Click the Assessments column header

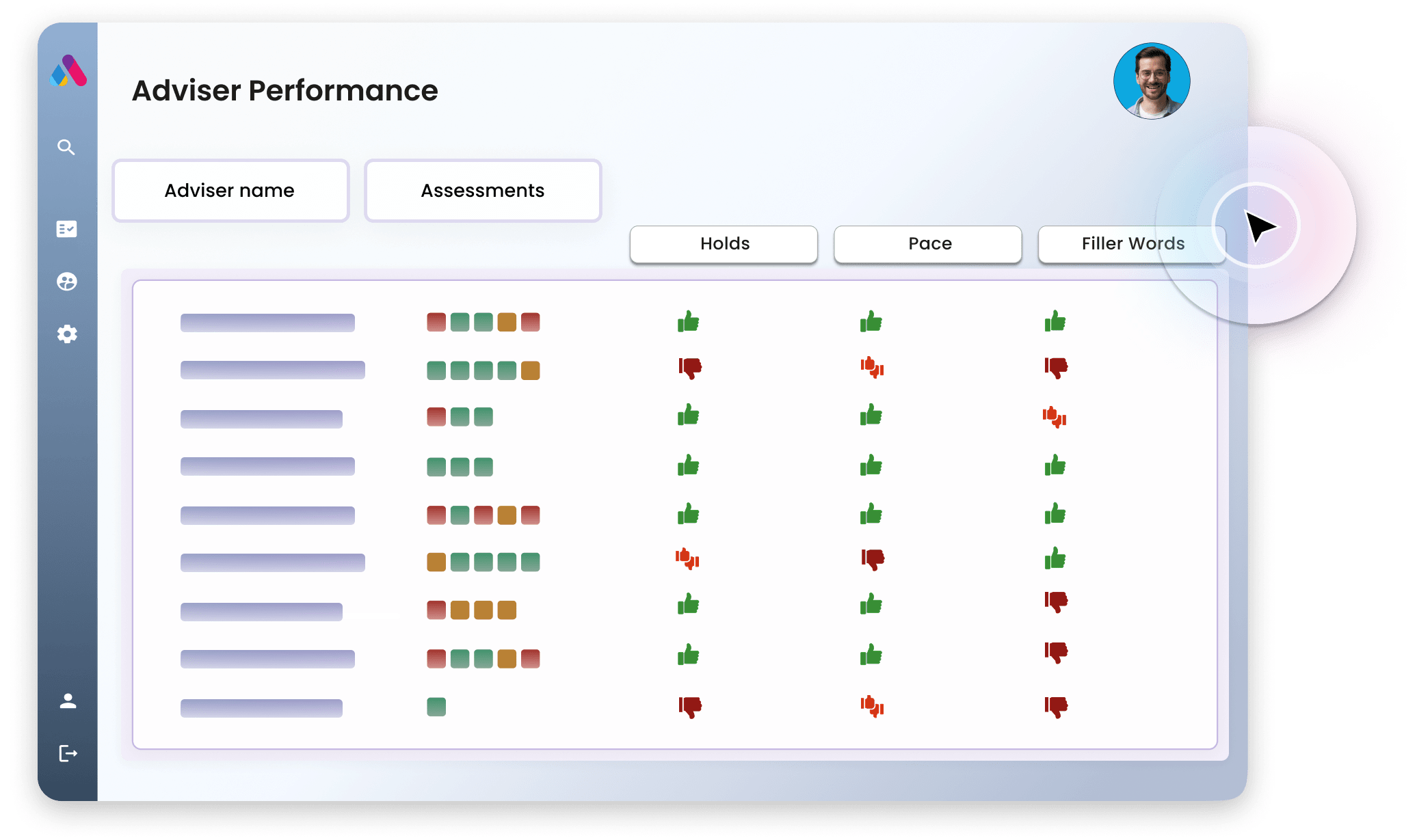(x=483, y=191)
